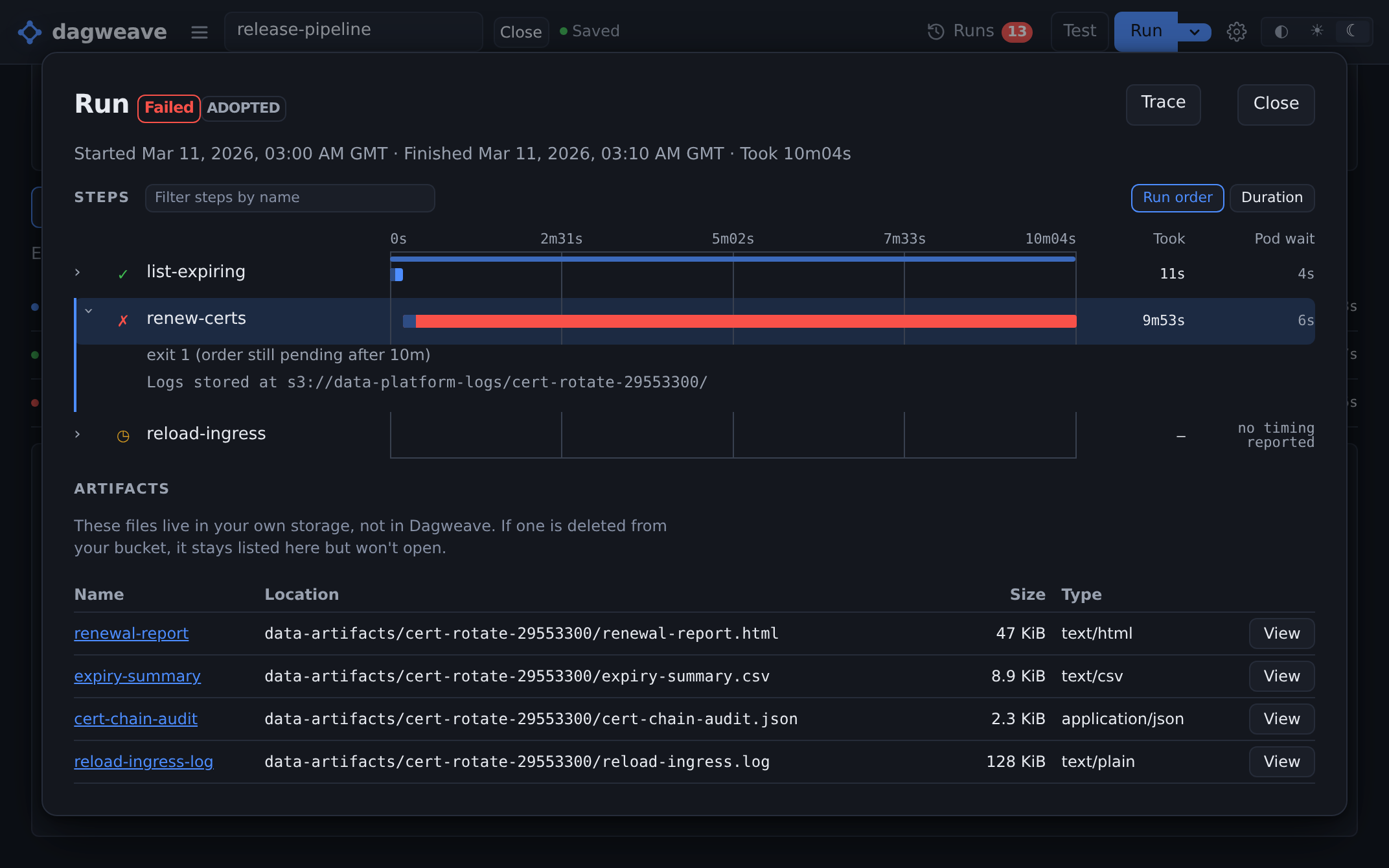The image size is (1389, 868).
Task: Open the hamburger menu icon
Action: [200, 32]
